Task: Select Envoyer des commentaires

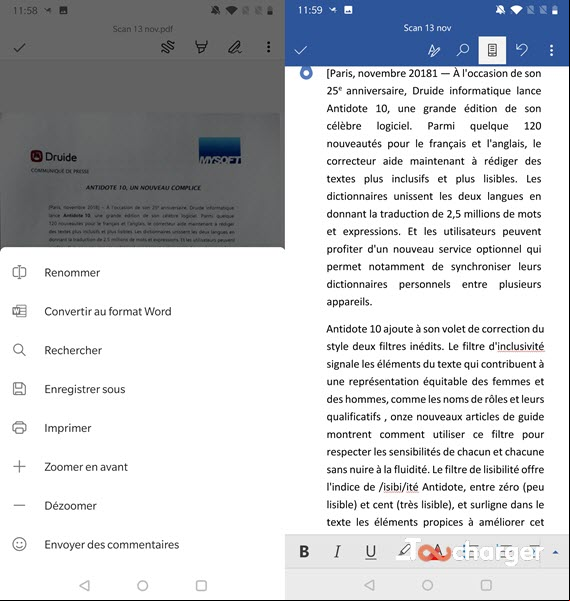Action: pyautogui.click(x=142, y=544)
